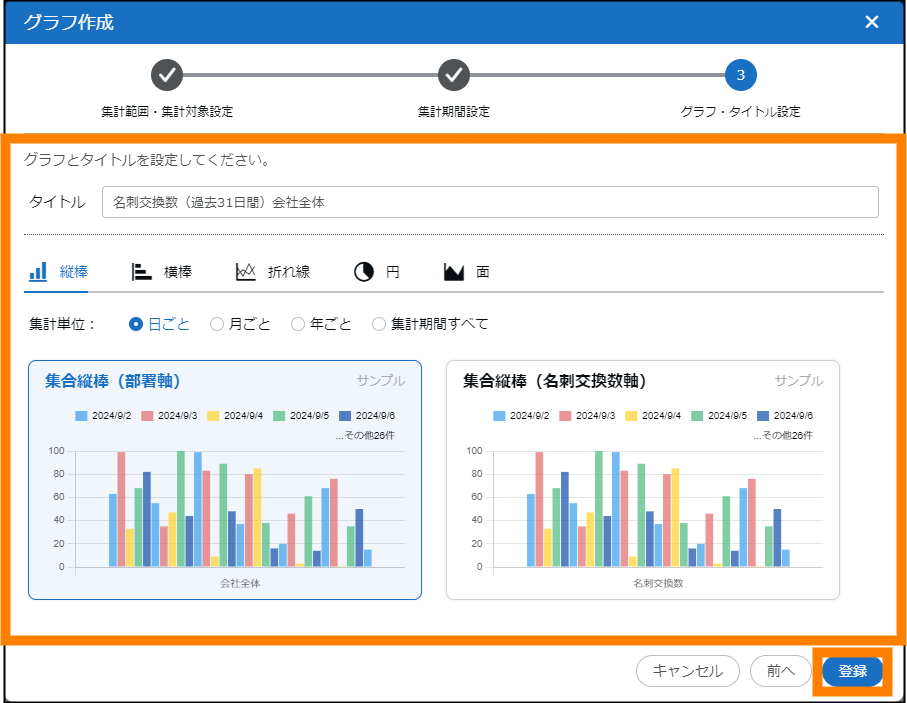This screenshot has width=907, height=703.
Task: Select the horizontal bar chart icon
Action: [142, 272]
